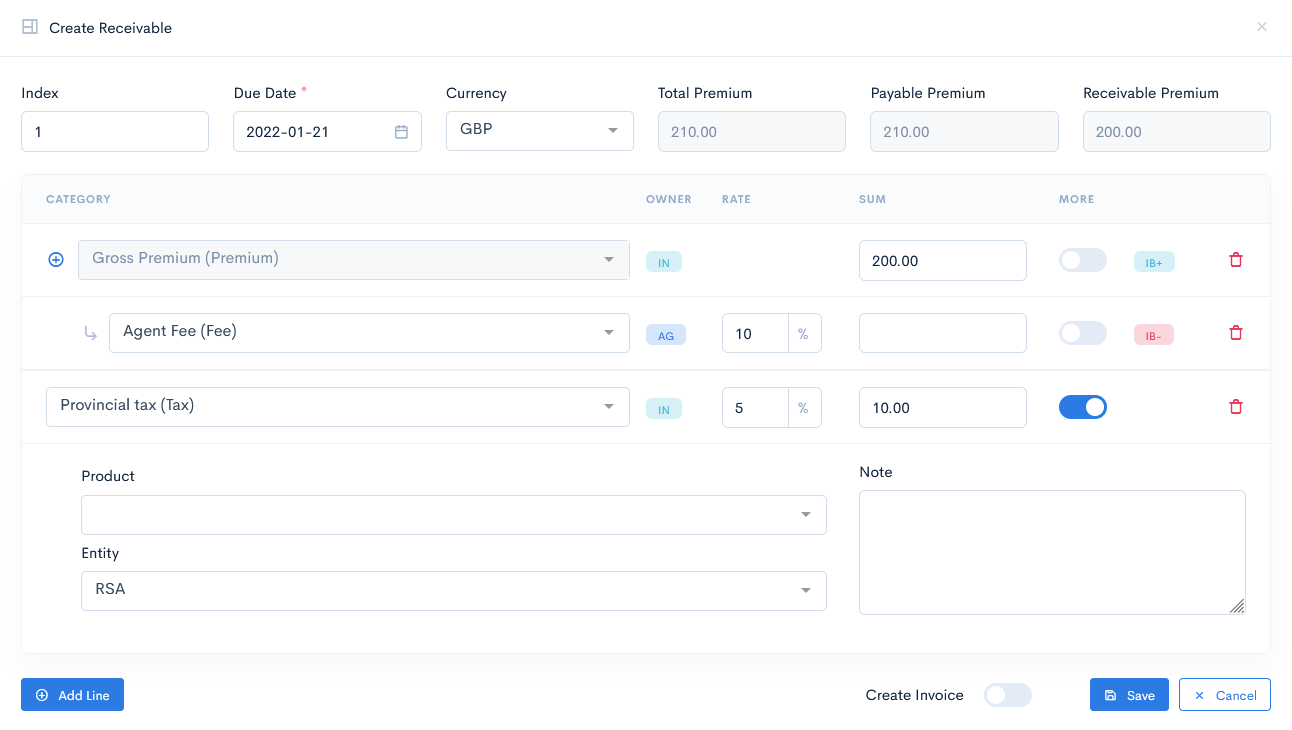Enable the toggle on Gross Premium row

pyautogui.click(x=1082, y=259)
